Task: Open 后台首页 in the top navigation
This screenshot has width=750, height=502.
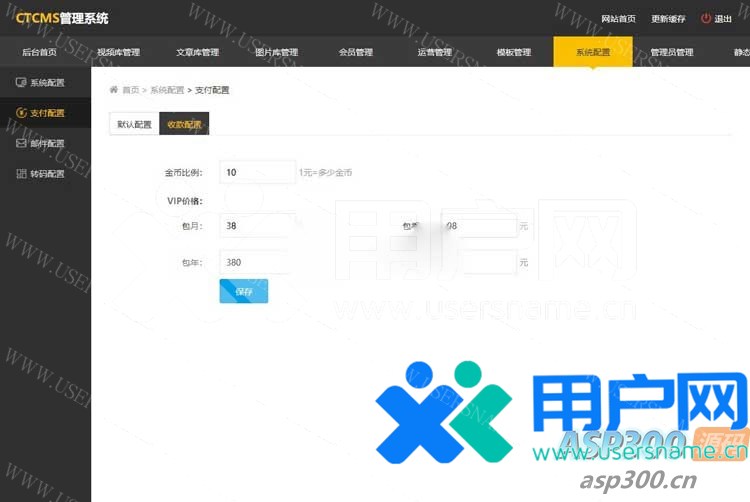Action: point(39,52)
